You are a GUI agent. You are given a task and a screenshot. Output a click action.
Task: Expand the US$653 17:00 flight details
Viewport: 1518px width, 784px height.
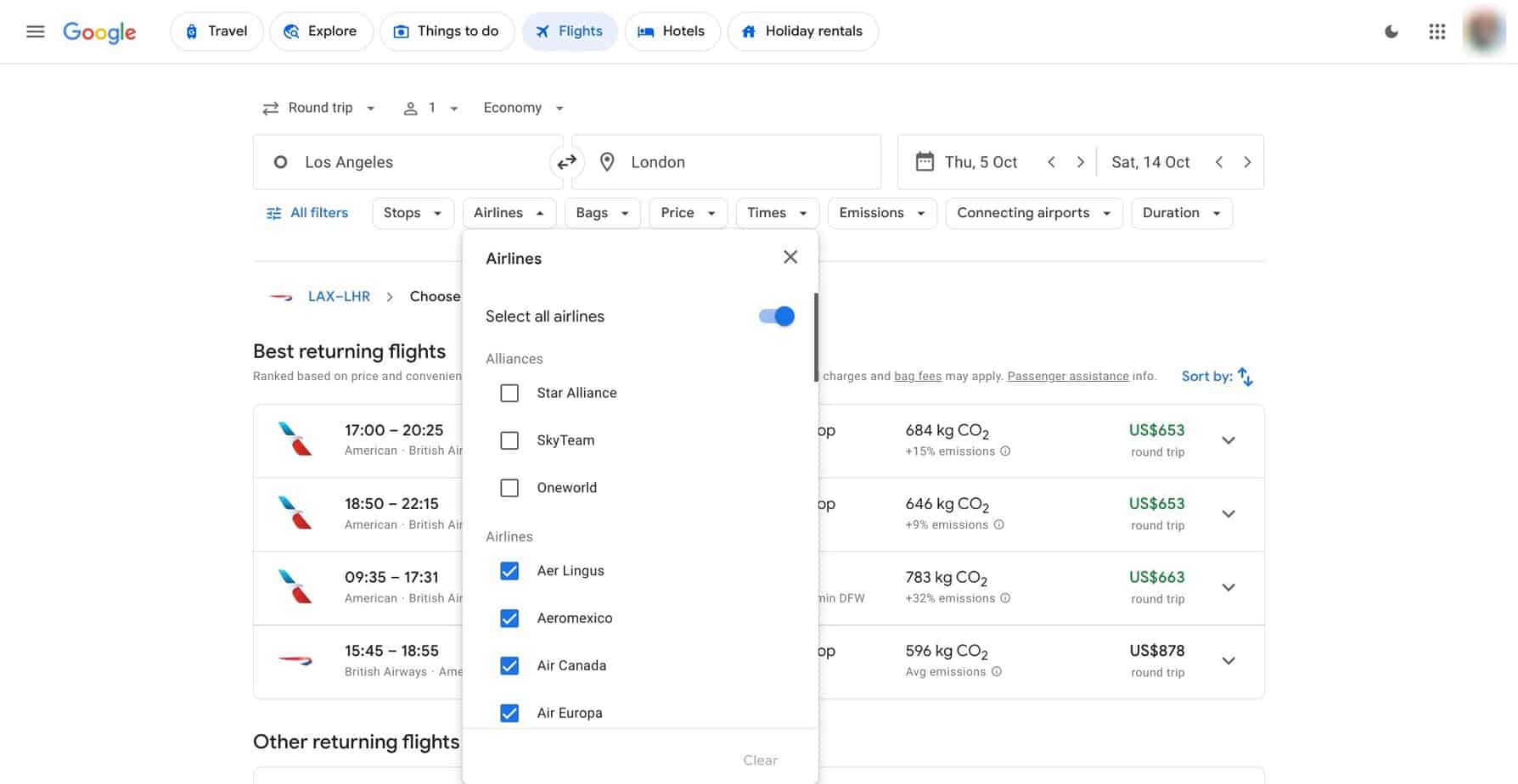click(1228, 440)
